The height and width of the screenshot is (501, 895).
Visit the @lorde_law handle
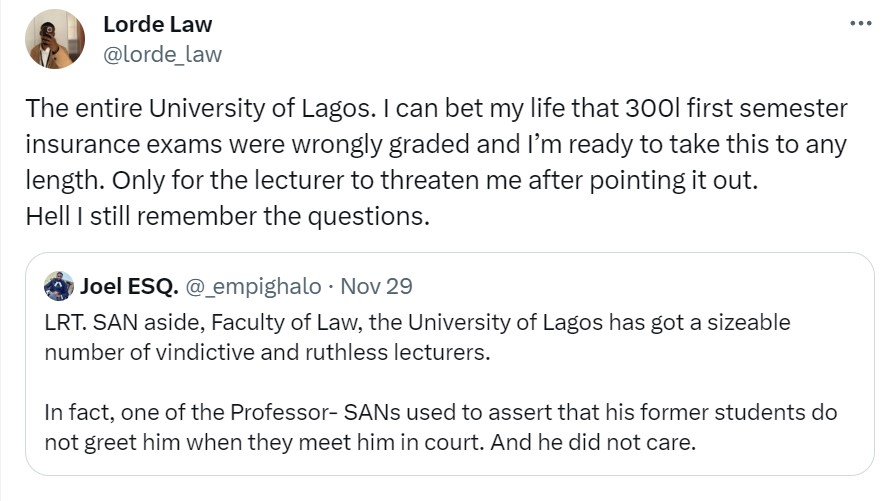click(162, 54)
